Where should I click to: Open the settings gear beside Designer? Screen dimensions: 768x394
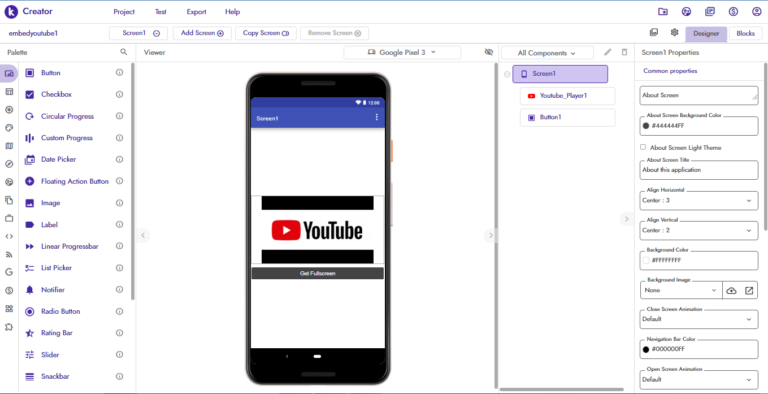[x=674, y=33]
